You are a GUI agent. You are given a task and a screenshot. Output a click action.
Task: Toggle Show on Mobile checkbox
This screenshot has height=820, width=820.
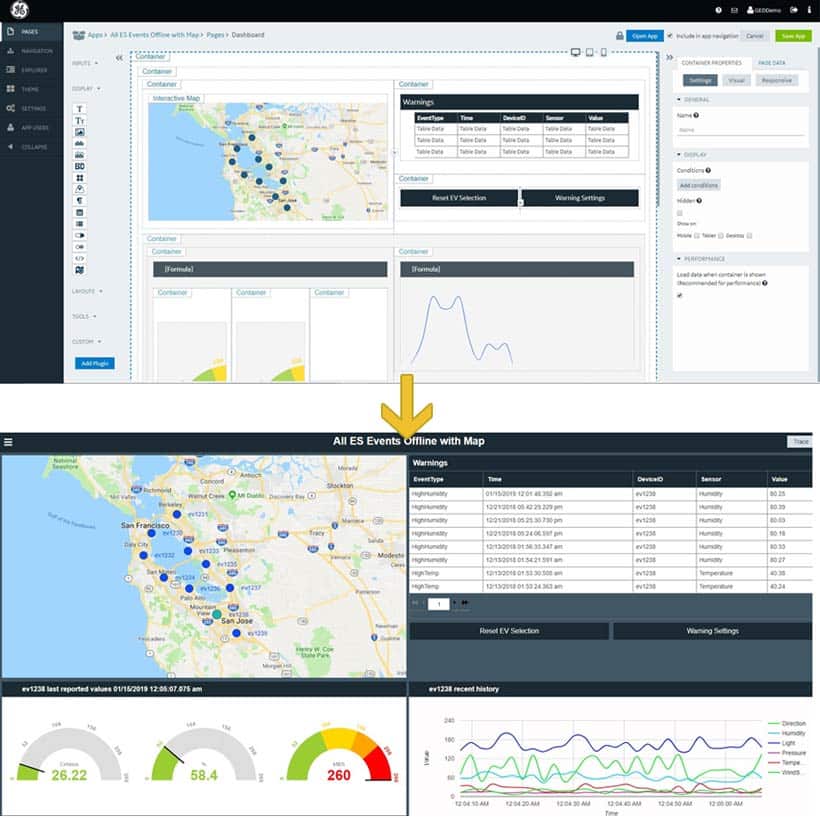coord(697,236)
